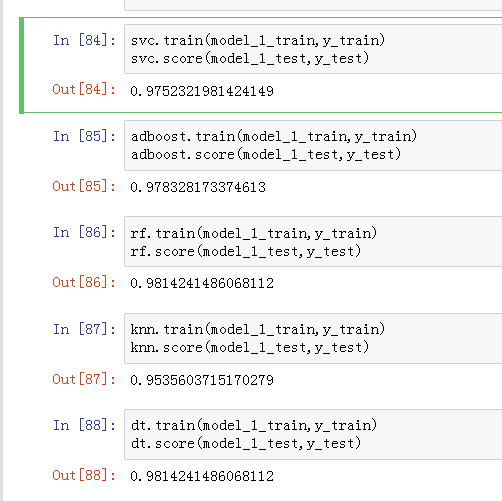Click the In [85] prompt label

(85, 136)
